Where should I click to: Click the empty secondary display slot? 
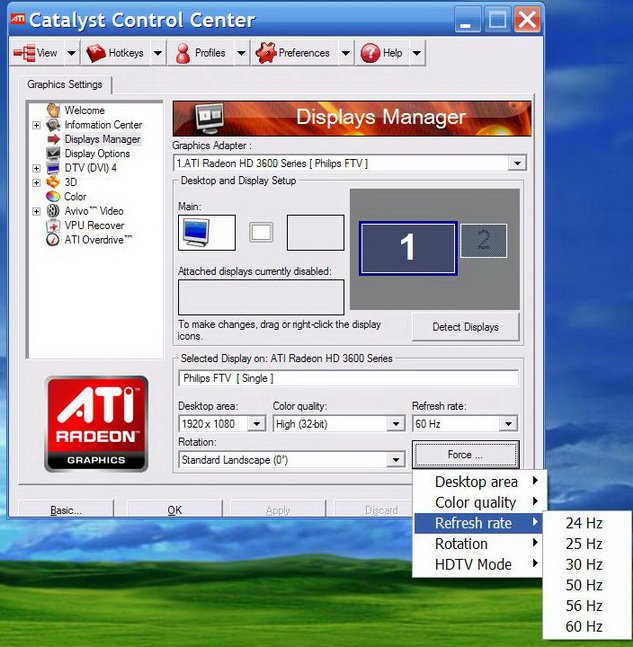pos(315,233)
